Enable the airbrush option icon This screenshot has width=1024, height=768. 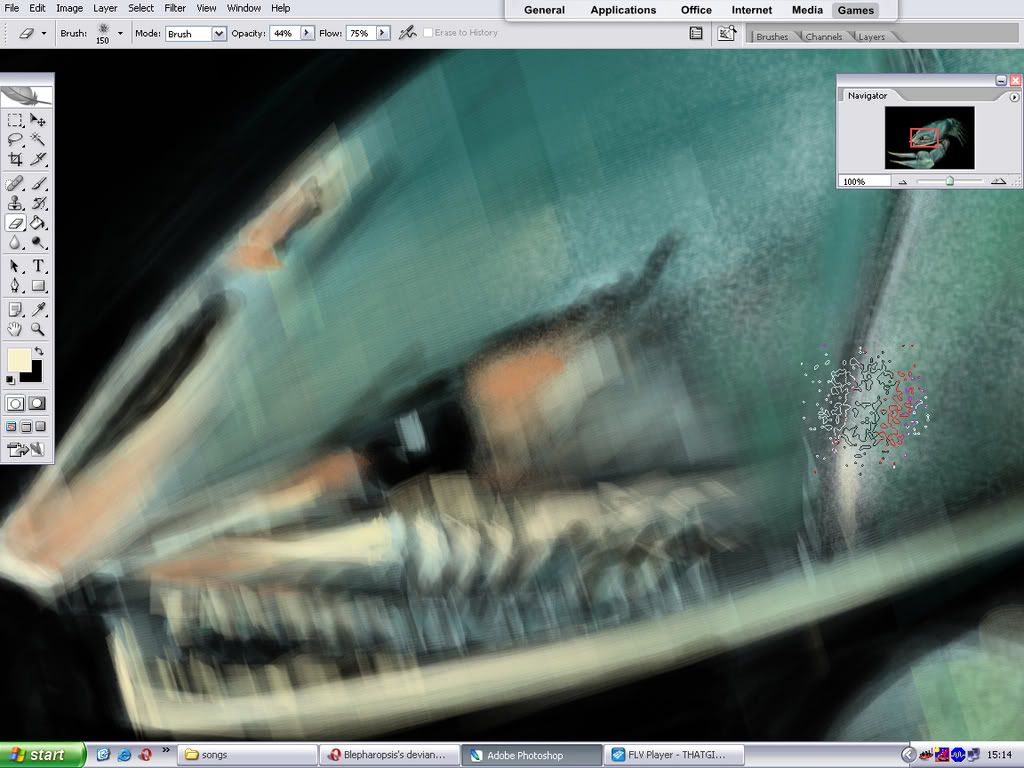[x=407, y=33]
